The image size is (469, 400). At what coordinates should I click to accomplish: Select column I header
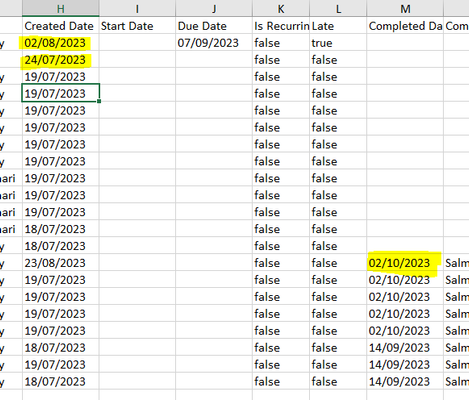(x=137, y=8)
